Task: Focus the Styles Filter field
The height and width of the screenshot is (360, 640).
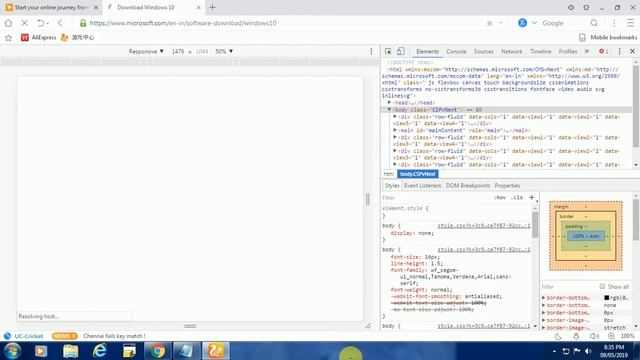Action: tap(435, 198)
